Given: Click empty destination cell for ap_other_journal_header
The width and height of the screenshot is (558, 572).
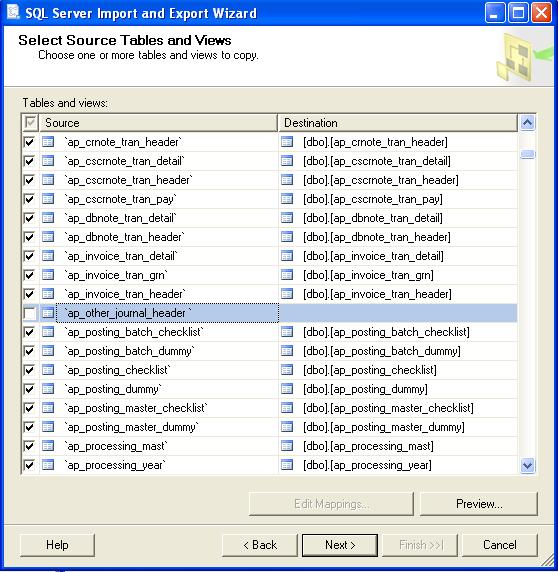Looking at the screenshot, I should (x=398, y=313).
